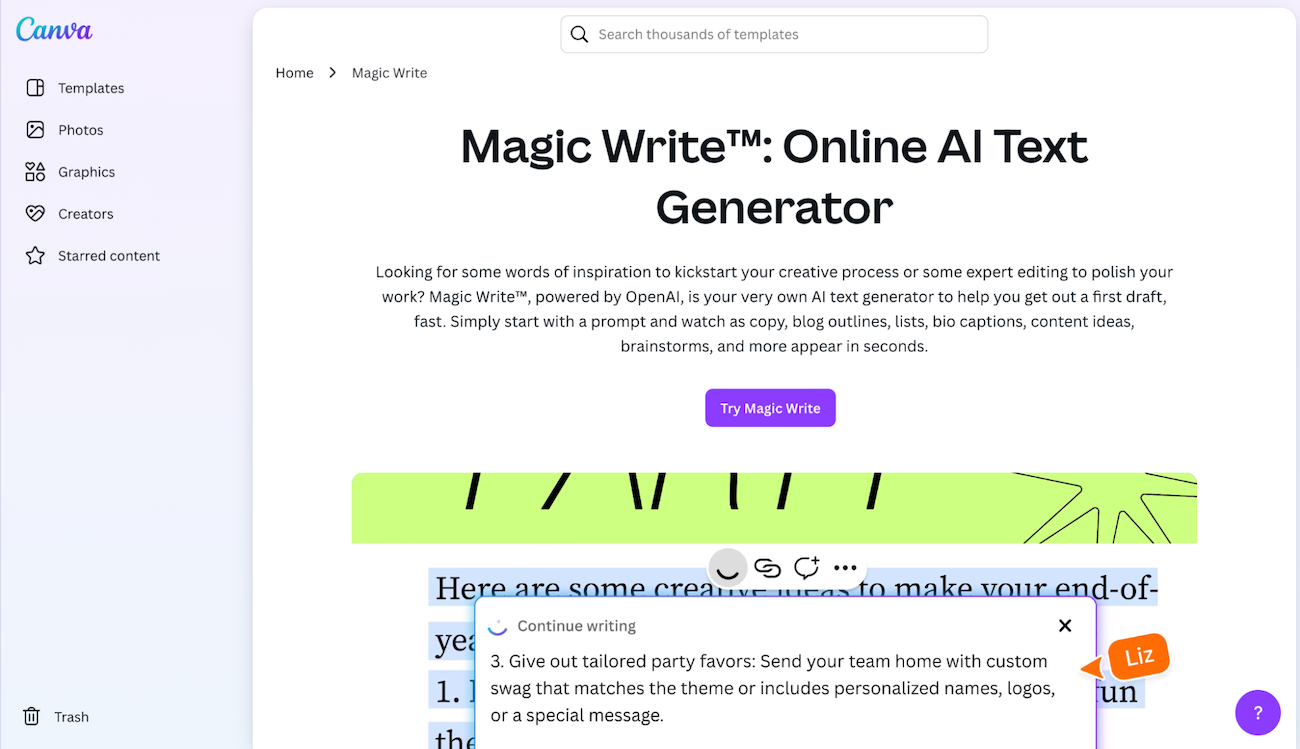Screen dimensions: 1300x749
Task: Open Creators in the sidebar
Action: click(x=70, y=214)
